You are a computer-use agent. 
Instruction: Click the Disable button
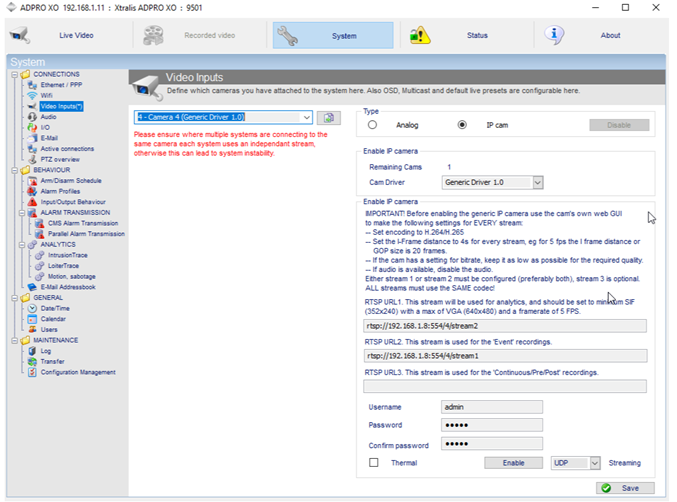click(x=619, y=125)
